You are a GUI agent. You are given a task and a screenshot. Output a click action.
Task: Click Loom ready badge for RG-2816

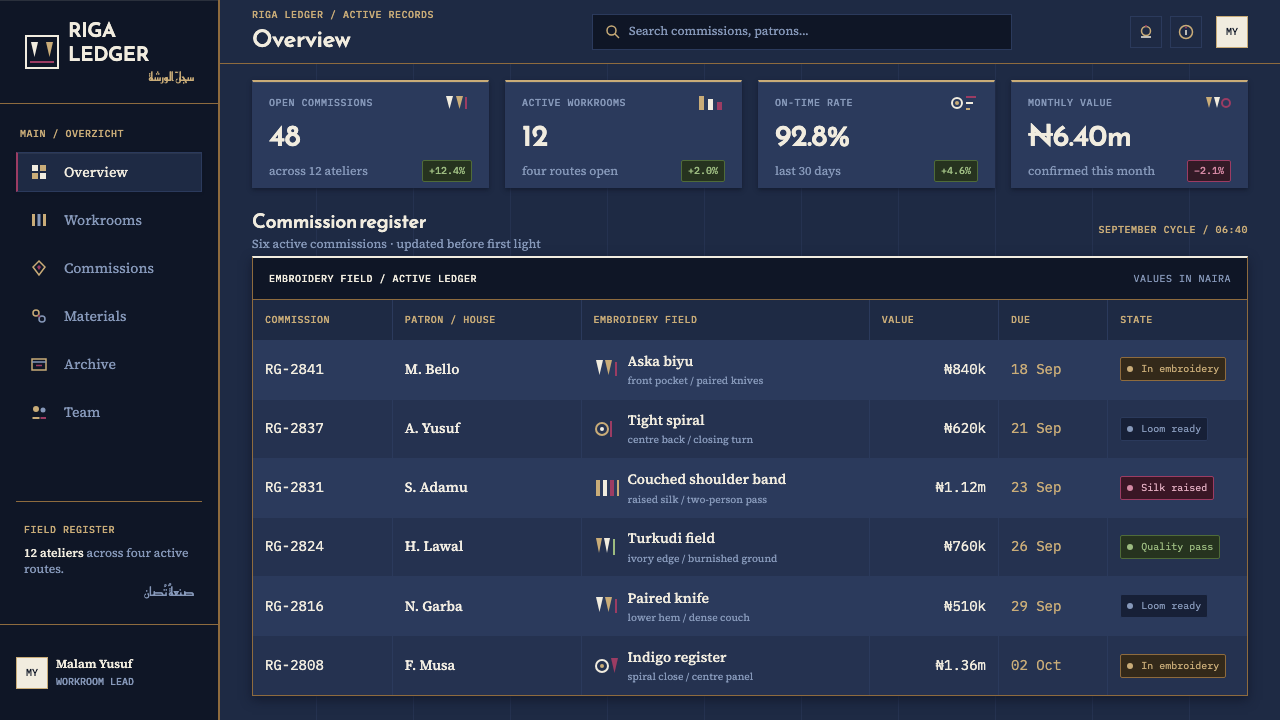click(x=1164, y=606)
